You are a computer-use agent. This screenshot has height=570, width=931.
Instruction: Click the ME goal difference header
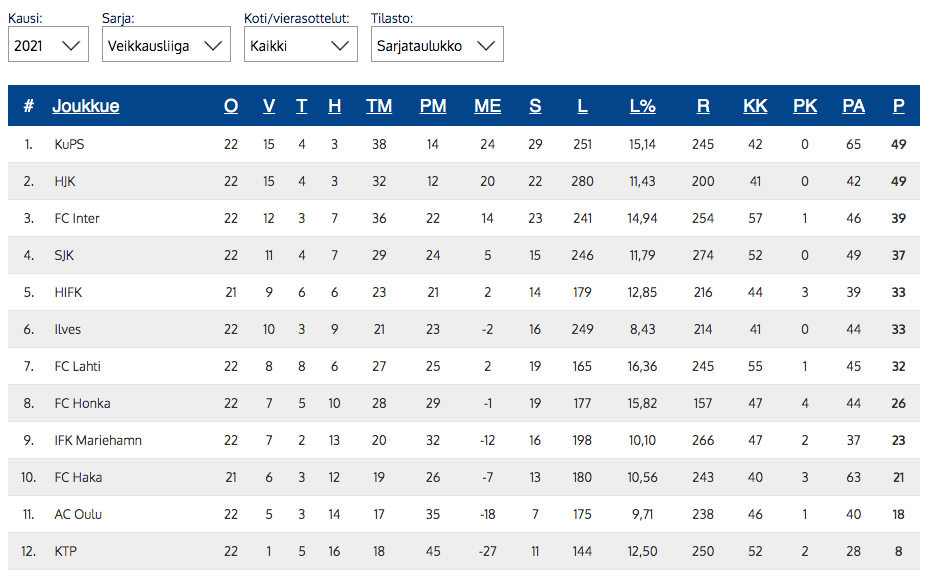point(487,106)
